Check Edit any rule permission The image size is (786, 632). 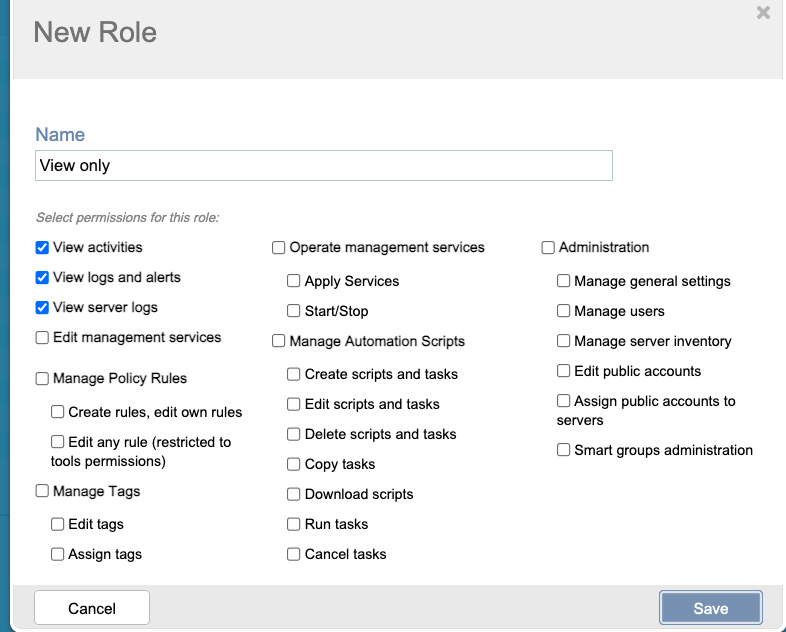pyautogui.click(x=58, y=442)
